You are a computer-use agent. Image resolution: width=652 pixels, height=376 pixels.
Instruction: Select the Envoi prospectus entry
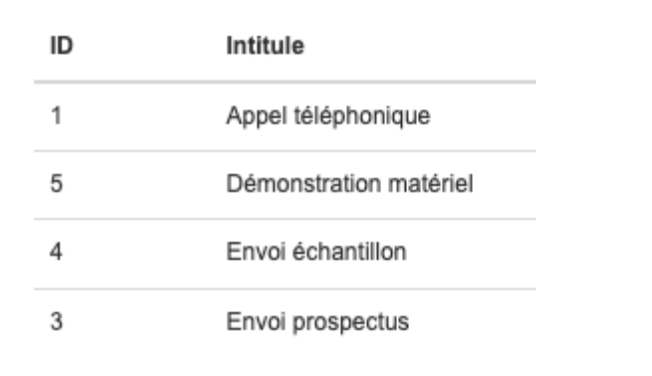318,322
